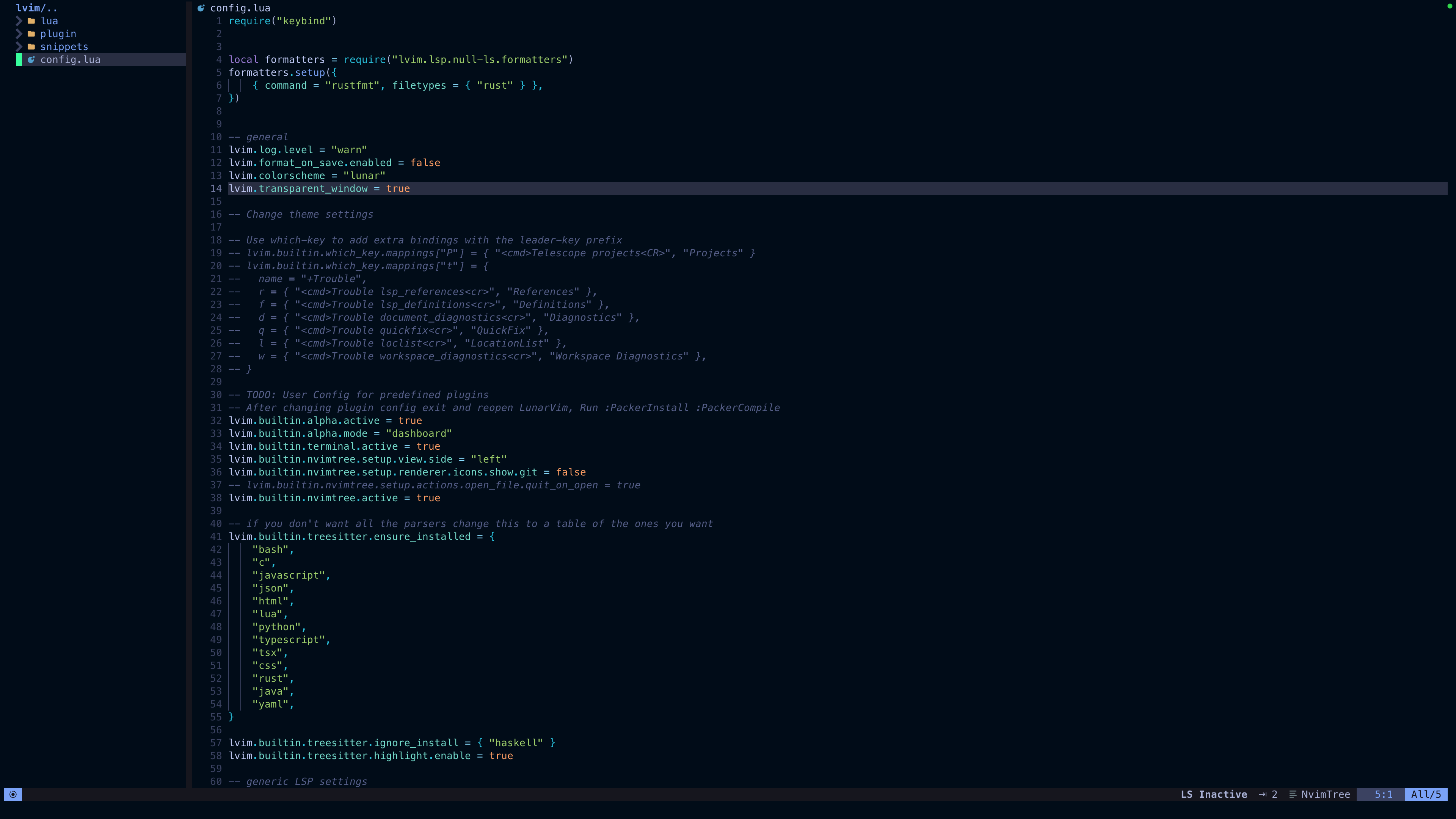Image resolution: width=1456 pixels, height=819 pixels.
Task: Click LS Inactive in the statusline
Action: pyautogui.click(x=1214, y=794)
